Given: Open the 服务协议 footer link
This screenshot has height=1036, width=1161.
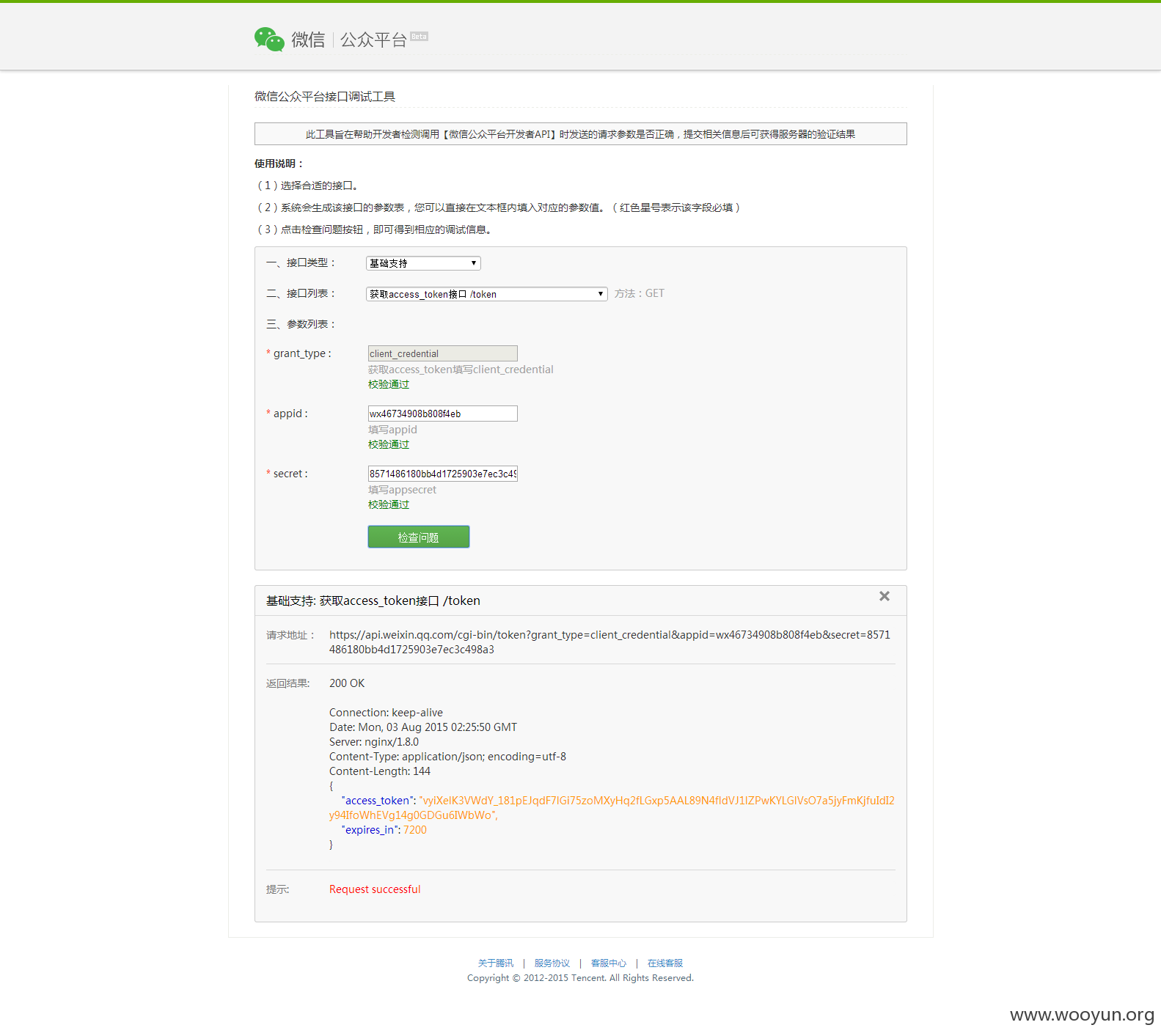Looking at the screenshot, I should [552, 963].
